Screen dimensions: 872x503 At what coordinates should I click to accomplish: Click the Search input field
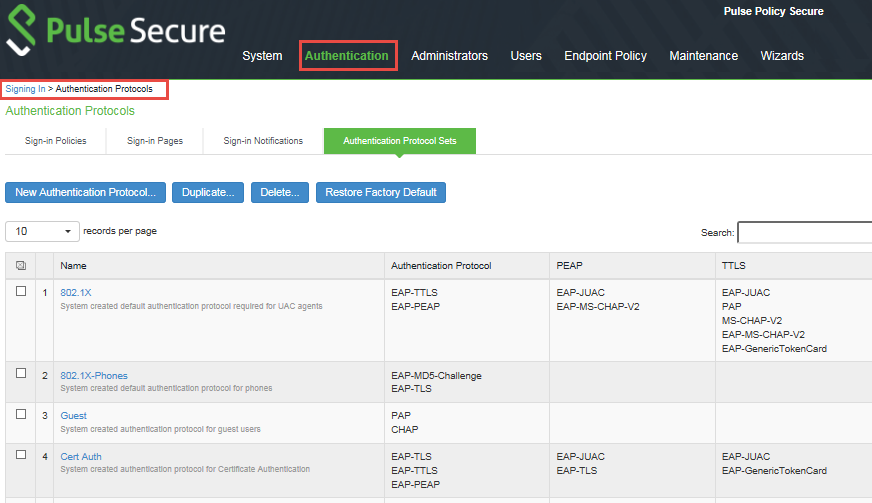805,233
